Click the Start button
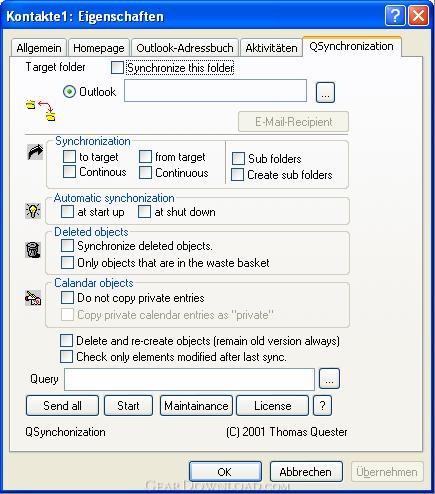This screenshot has width=435, height=494. click(128, 406)
